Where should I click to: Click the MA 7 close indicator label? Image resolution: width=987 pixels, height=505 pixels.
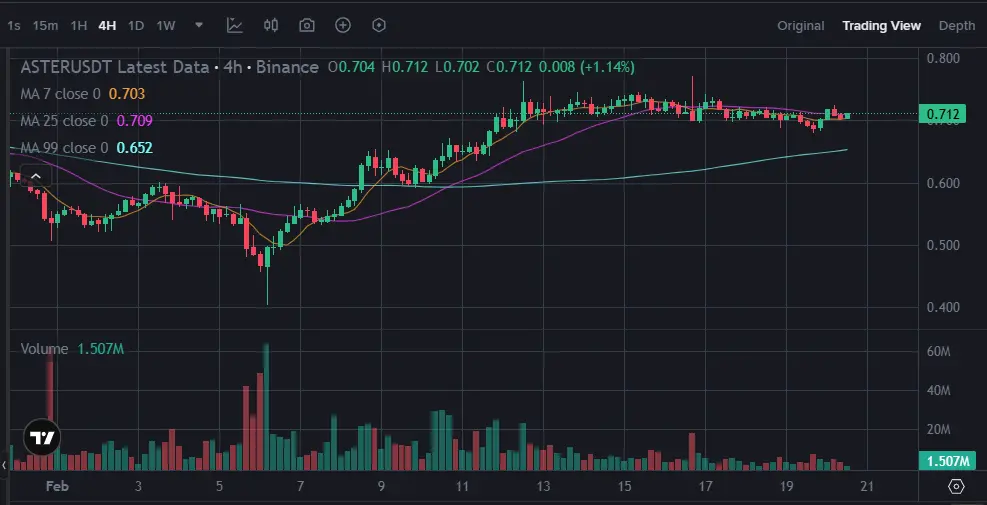[x=61, y=94]
